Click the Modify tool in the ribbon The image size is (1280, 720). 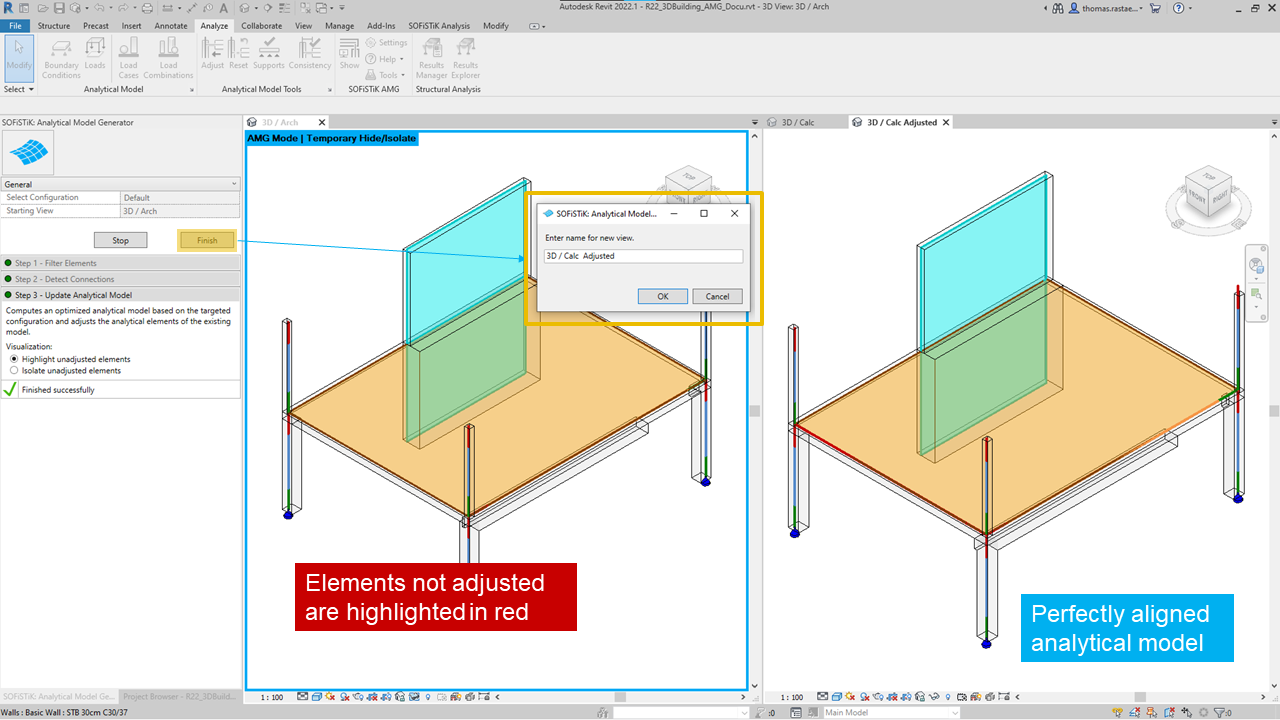point(19,58)
